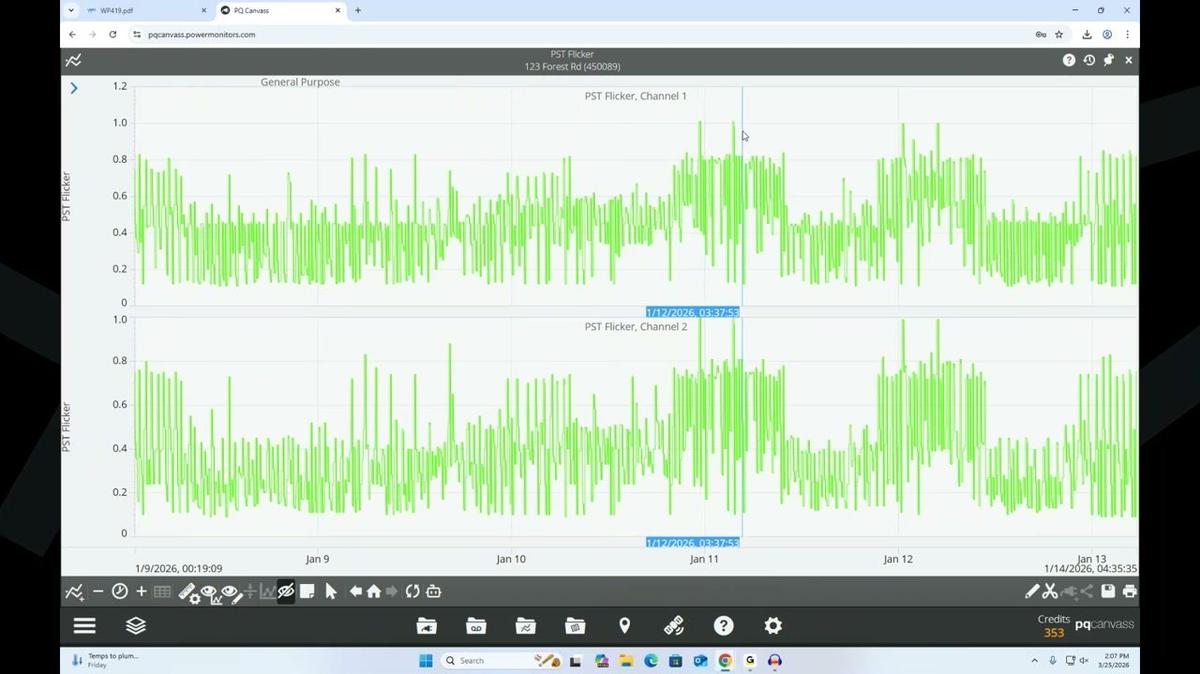Expand the blue chevron side panel
1200x674 pixels.
[73, 88]
